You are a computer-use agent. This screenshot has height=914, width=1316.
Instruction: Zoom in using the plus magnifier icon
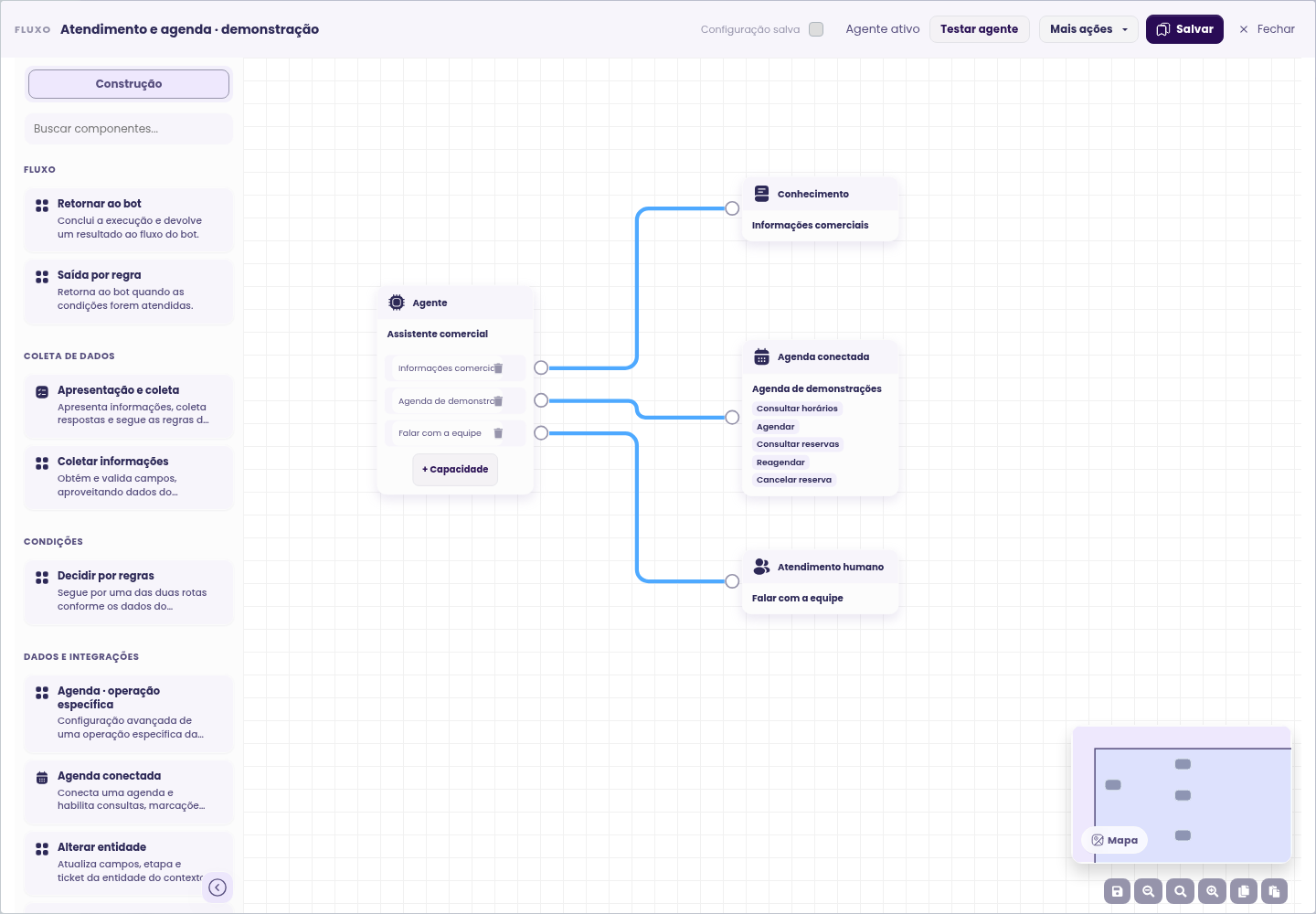1212,891
